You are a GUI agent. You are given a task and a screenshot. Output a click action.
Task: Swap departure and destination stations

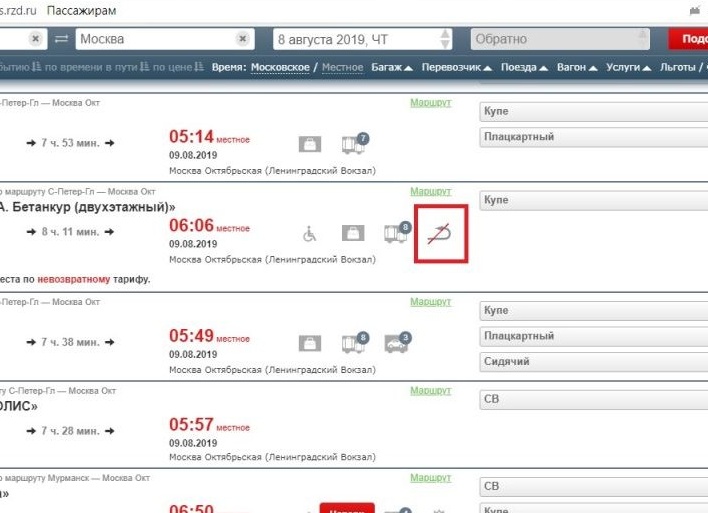tap(61, 39)
